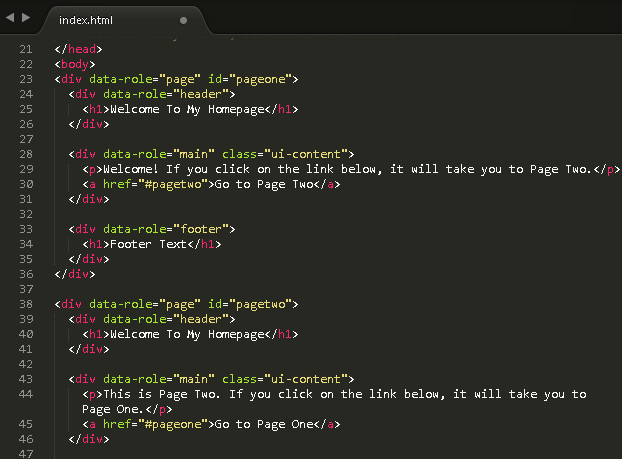Click closing div tag on line 35

coord(89,259)
